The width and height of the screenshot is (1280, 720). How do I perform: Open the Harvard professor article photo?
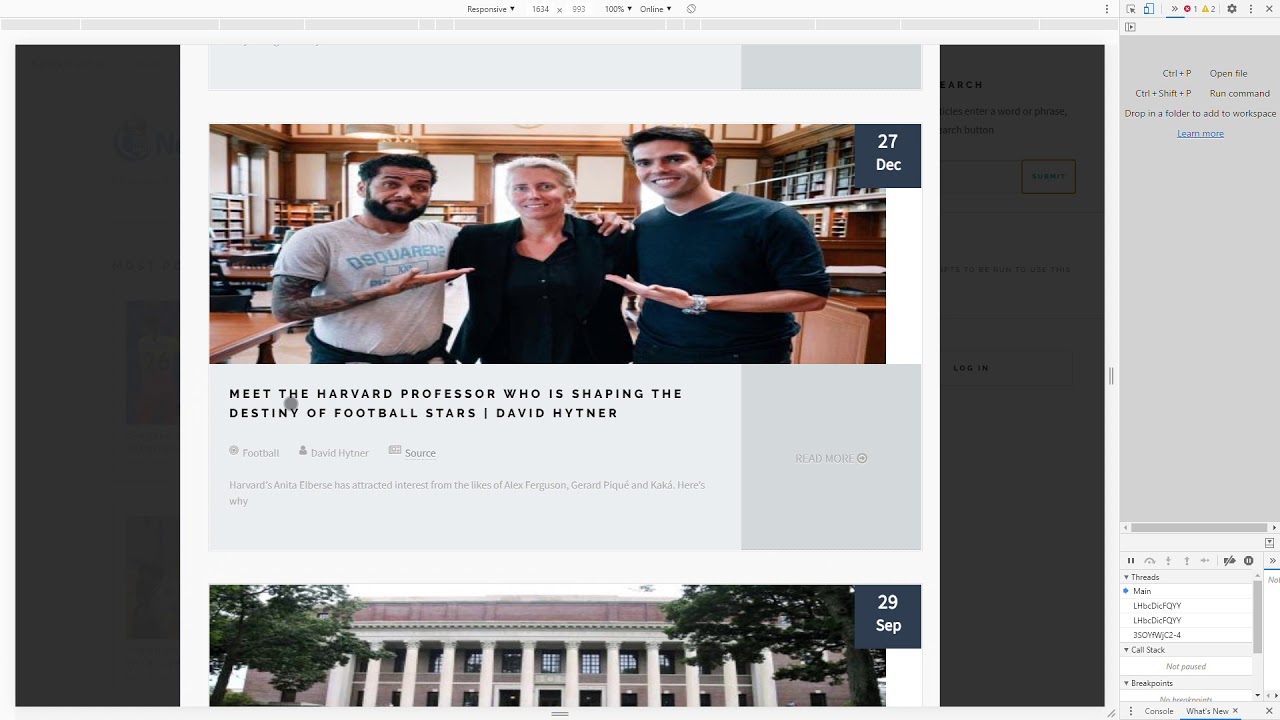[547, 244]
